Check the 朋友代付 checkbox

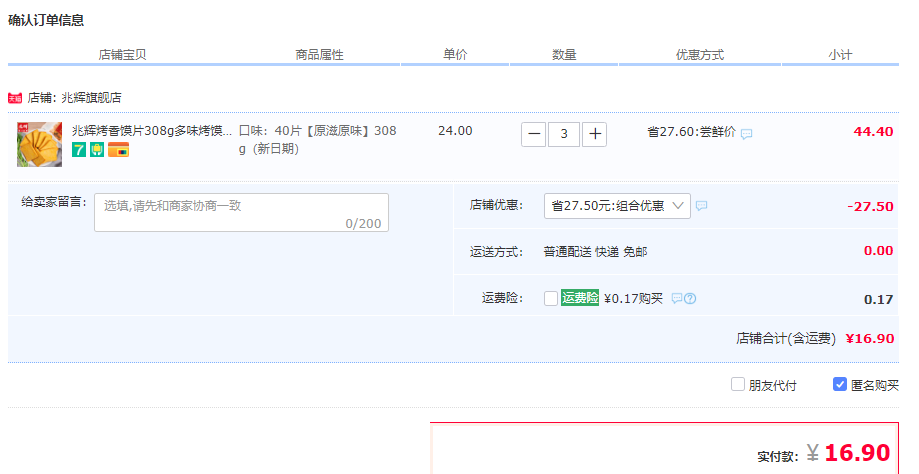coord(737,384)
